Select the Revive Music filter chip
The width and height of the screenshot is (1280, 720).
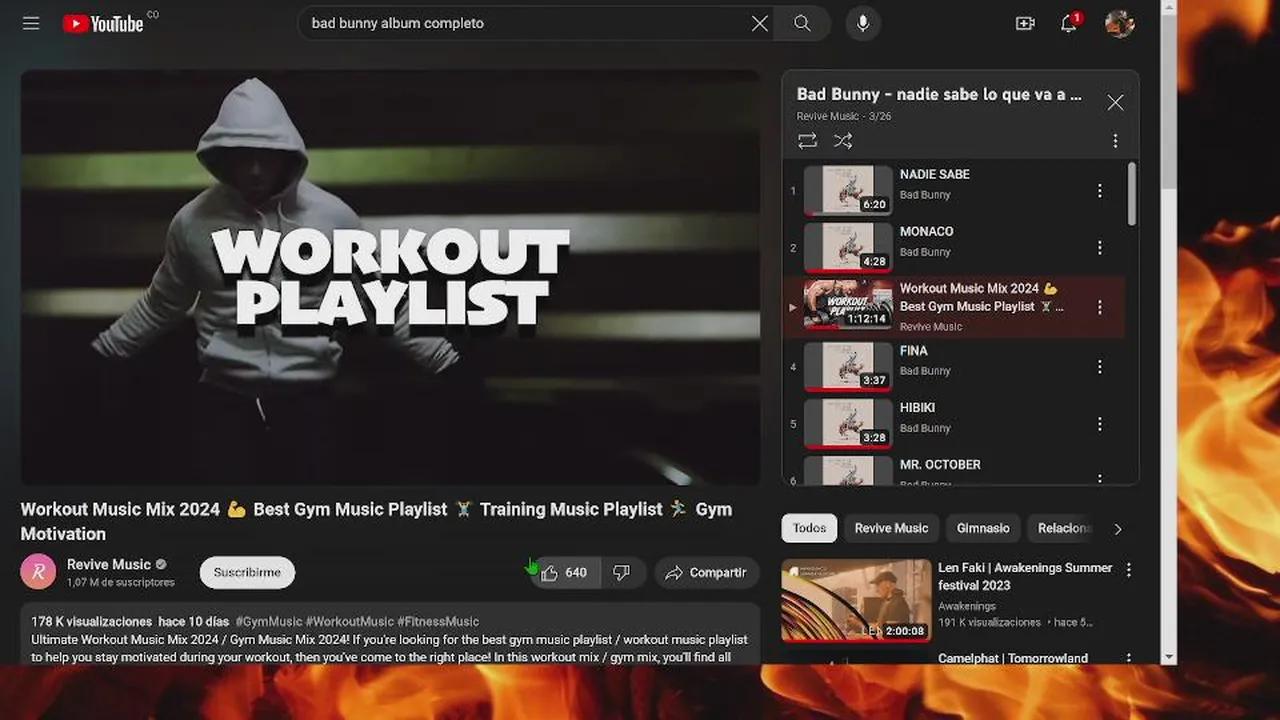tap(891, 528)
